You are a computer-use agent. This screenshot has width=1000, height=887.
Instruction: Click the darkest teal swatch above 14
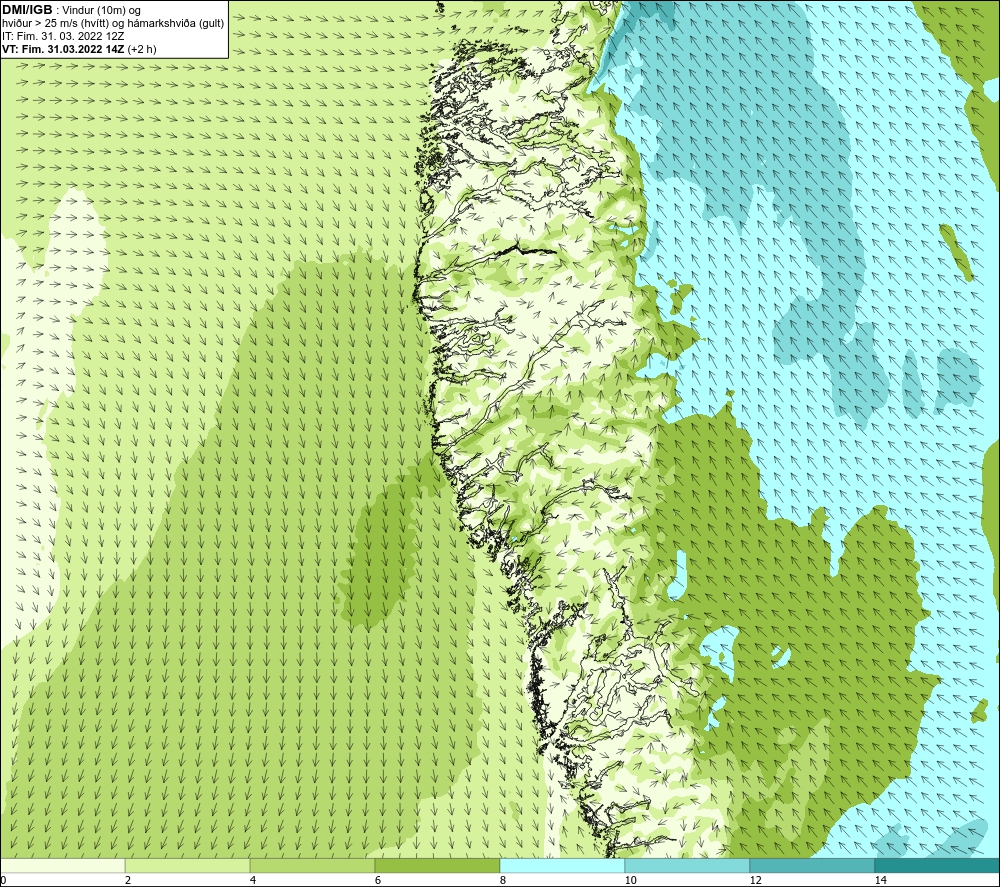tap(938, 865)
